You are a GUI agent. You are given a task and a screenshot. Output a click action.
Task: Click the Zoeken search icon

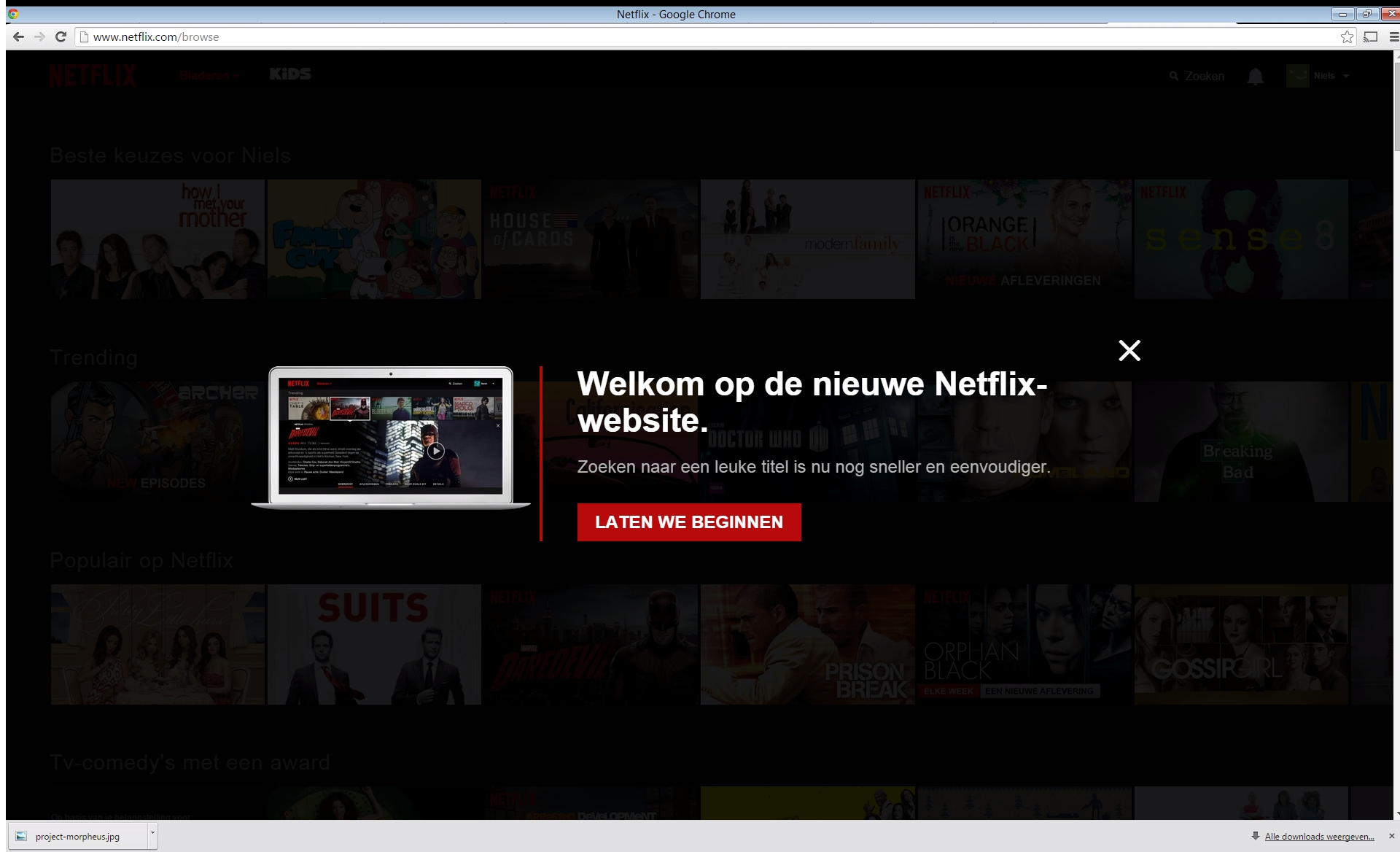pyautogui.click(x=1174, y=76)
